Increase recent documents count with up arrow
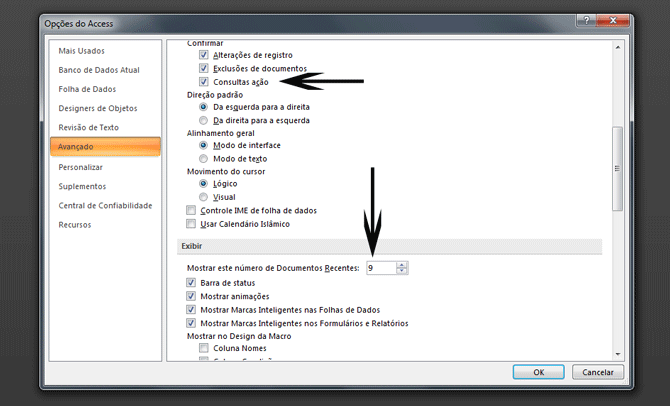The height and width of the screenshot is (406, 670). click(x=402, y=265)
